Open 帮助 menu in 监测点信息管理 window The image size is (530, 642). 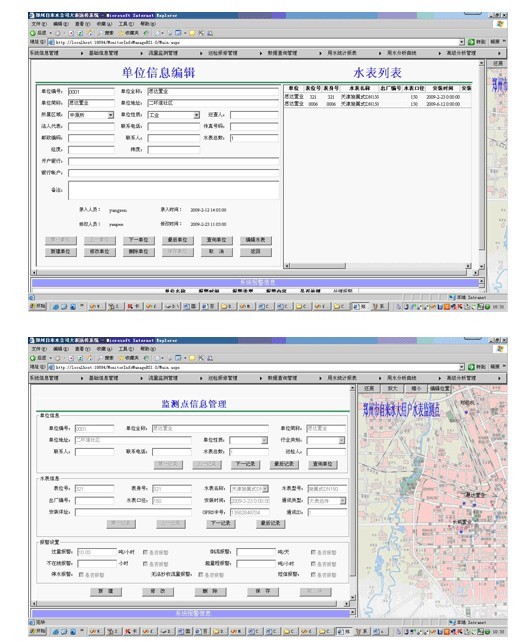click(x=148, y=349)
